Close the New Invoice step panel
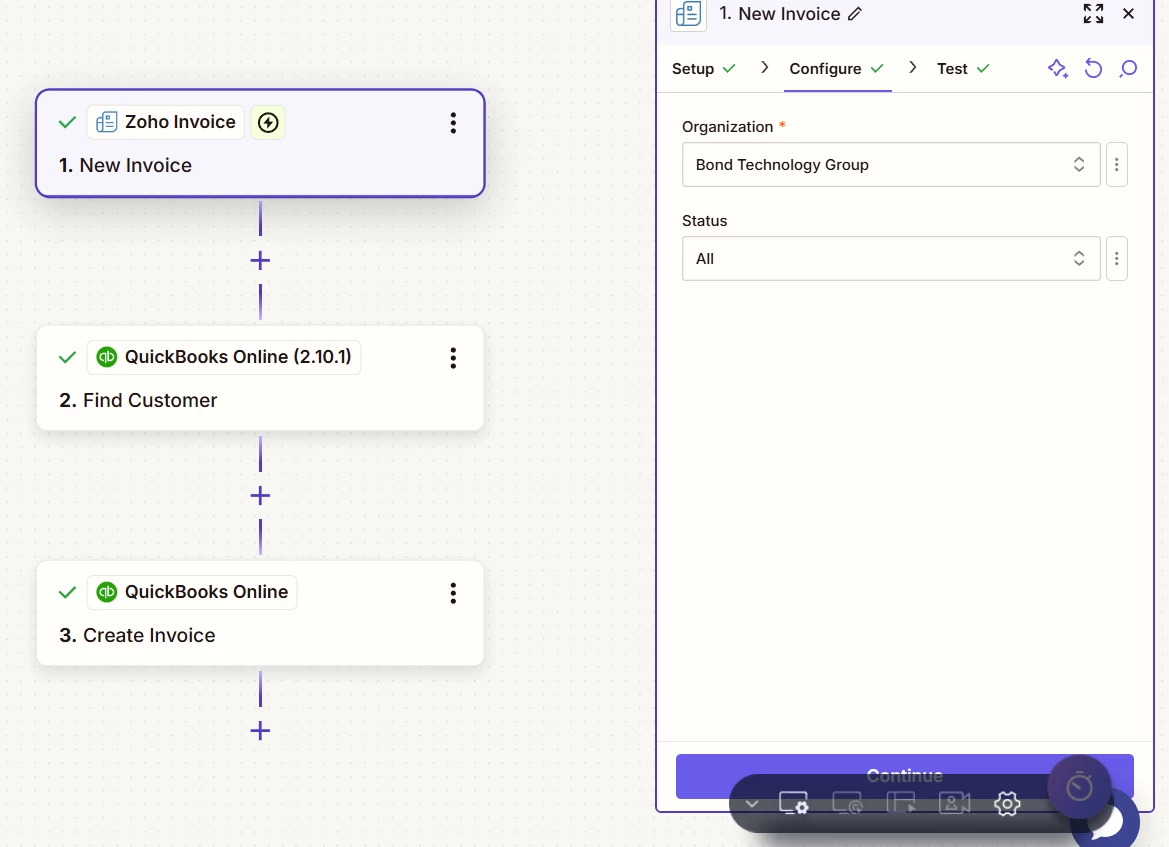 pos(1128,13)
